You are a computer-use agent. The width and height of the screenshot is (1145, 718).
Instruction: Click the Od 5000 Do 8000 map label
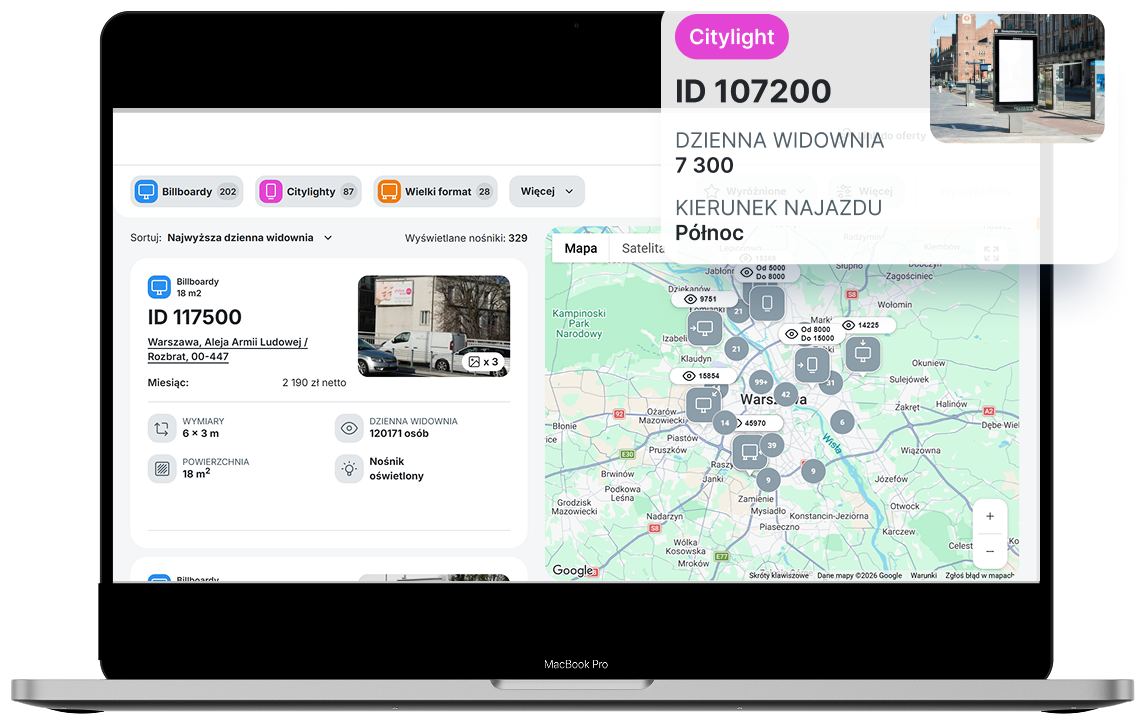[765, 272]
